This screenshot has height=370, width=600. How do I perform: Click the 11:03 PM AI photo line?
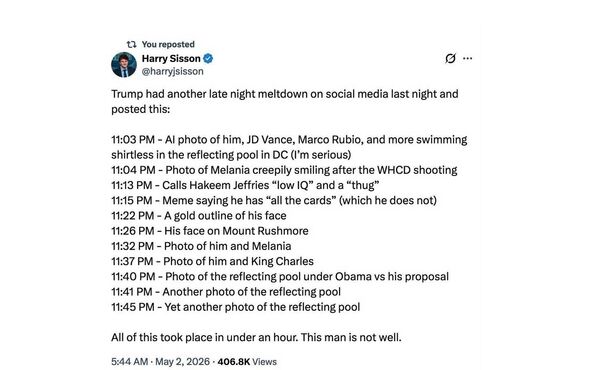coord(289,147)
